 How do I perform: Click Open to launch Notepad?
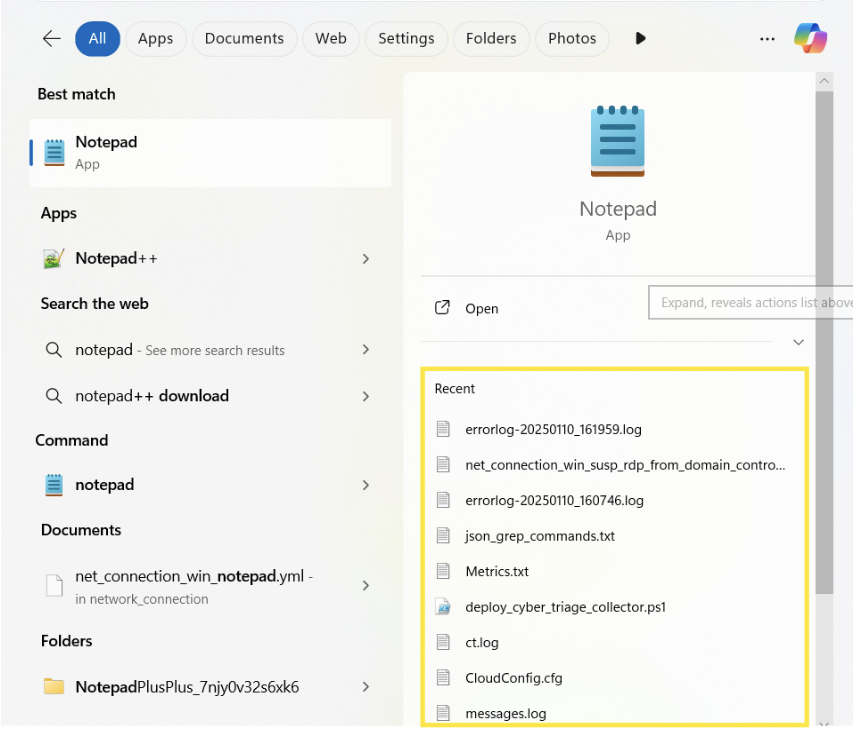pyautogui.click(x=483, y=309)
